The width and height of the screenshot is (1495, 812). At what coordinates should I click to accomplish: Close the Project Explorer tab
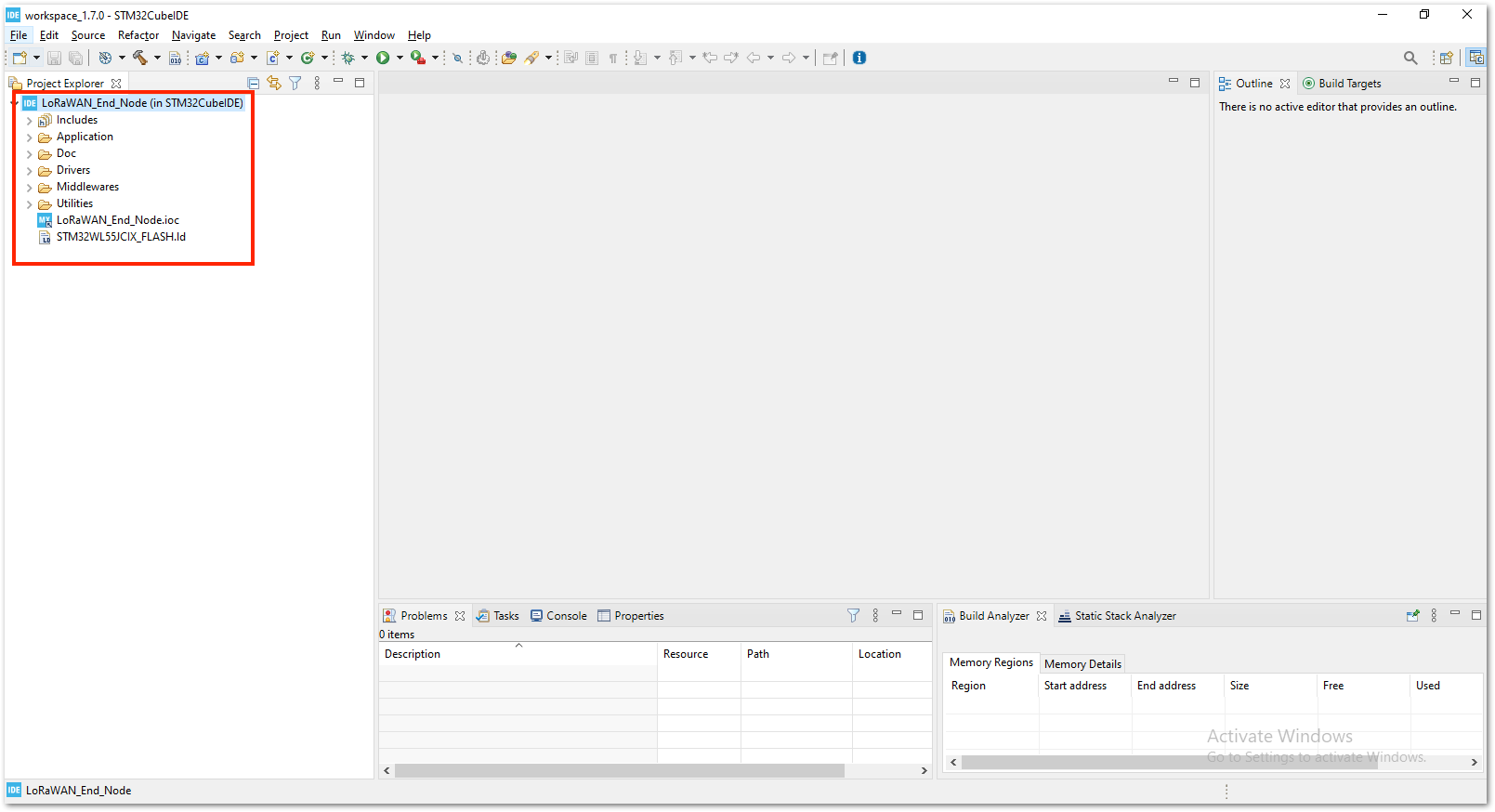116,84
